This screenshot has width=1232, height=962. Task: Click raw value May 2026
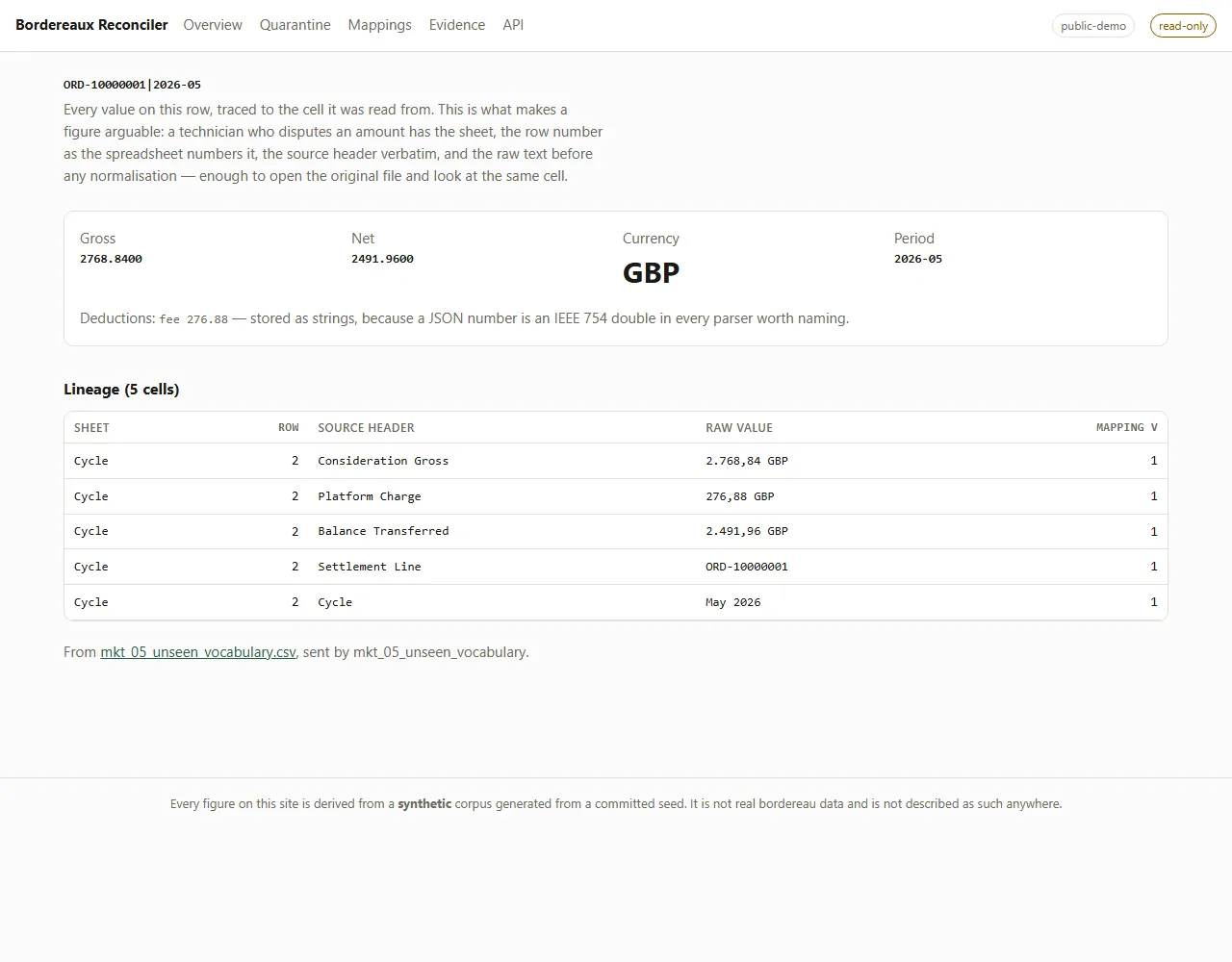[x=733, y=602]
